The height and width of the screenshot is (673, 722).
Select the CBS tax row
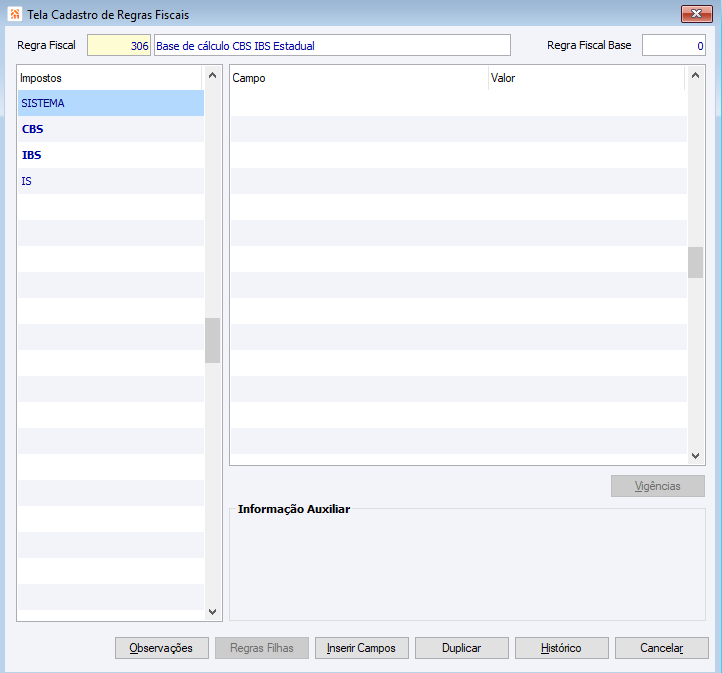(x=111, y=129)
